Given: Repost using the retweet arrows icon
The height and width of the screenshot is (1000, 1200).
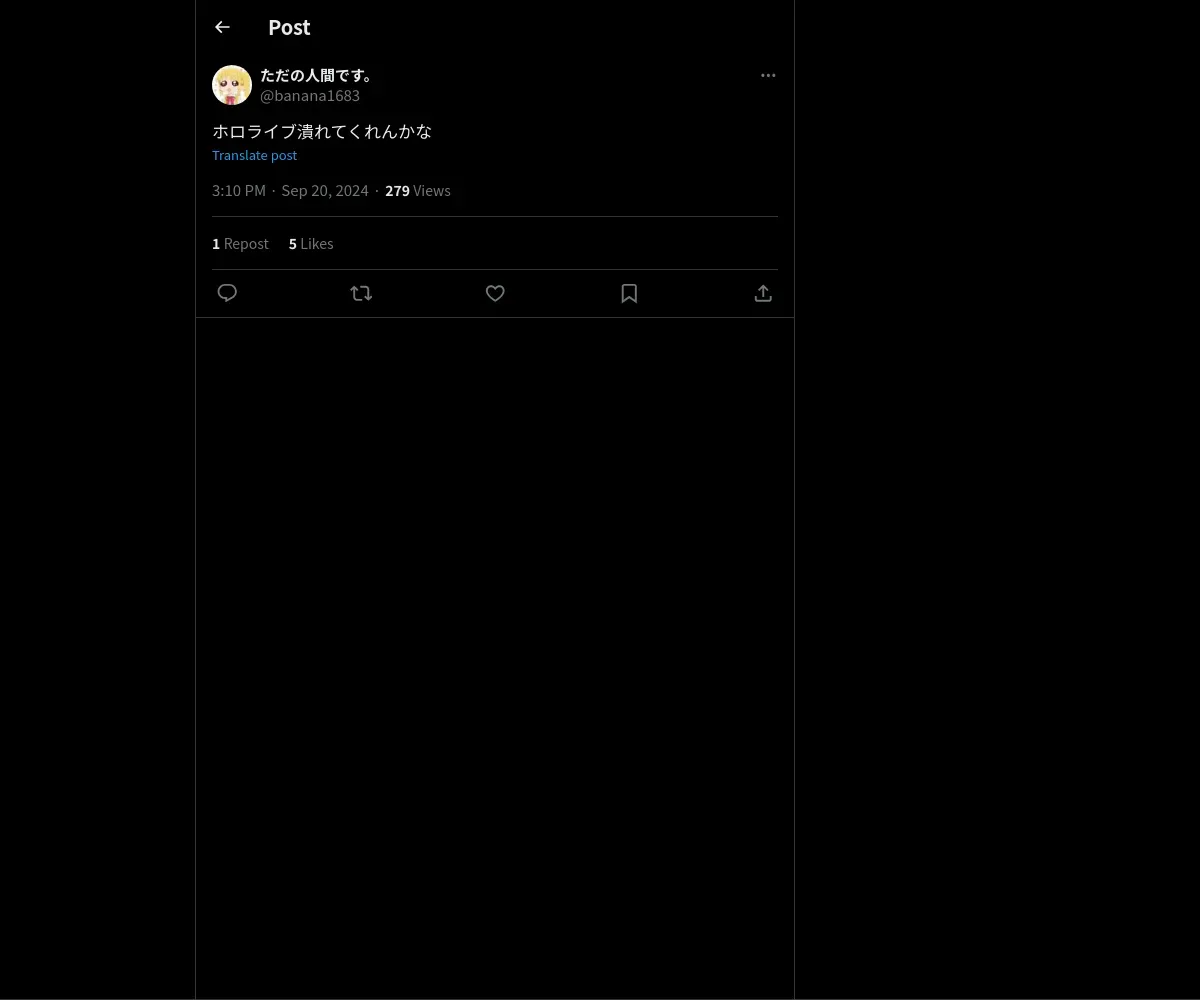Looking at the screenshot, I should (x=361, y=293).
